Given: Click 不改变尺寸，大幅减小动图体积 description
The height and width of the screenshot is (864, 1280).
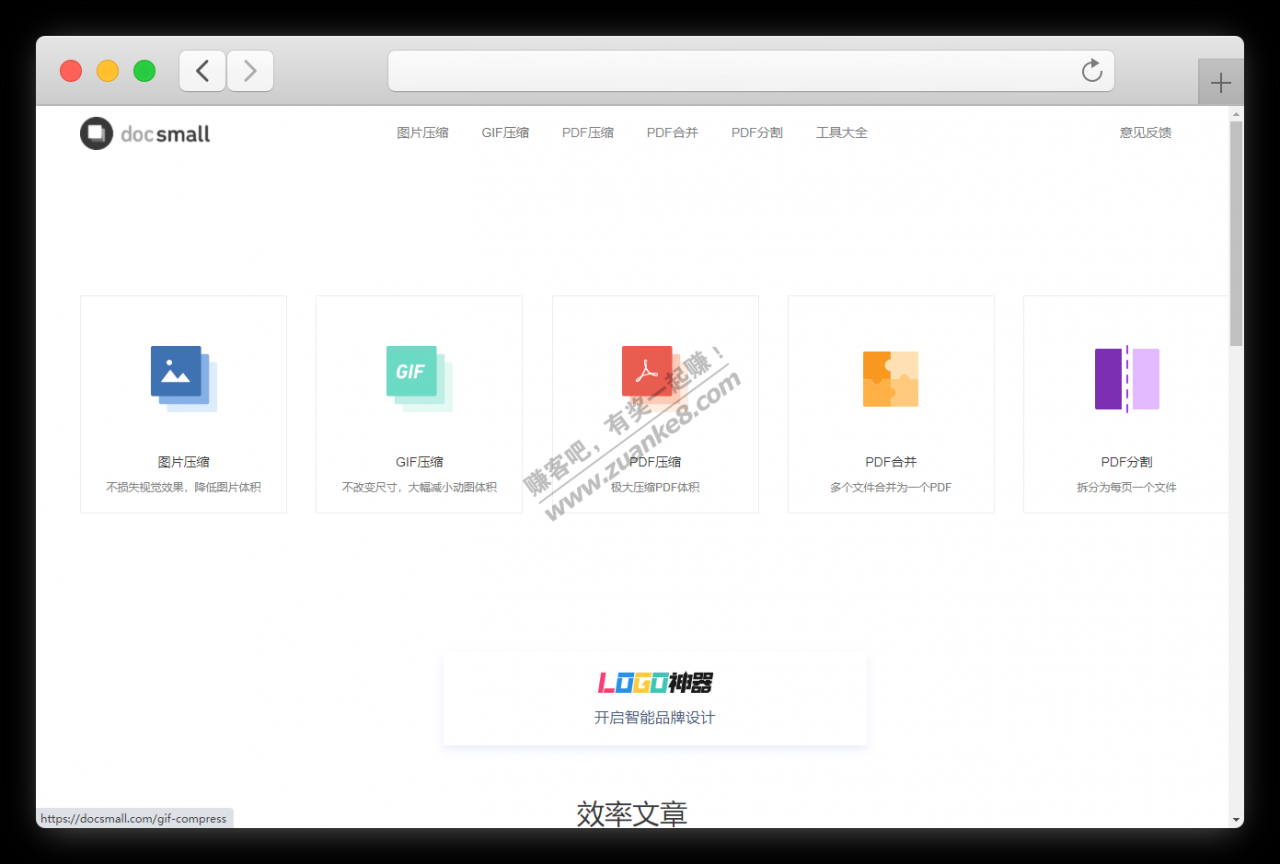Looking at the screenshot, I should pyautogui.click(x=420, y=488).
